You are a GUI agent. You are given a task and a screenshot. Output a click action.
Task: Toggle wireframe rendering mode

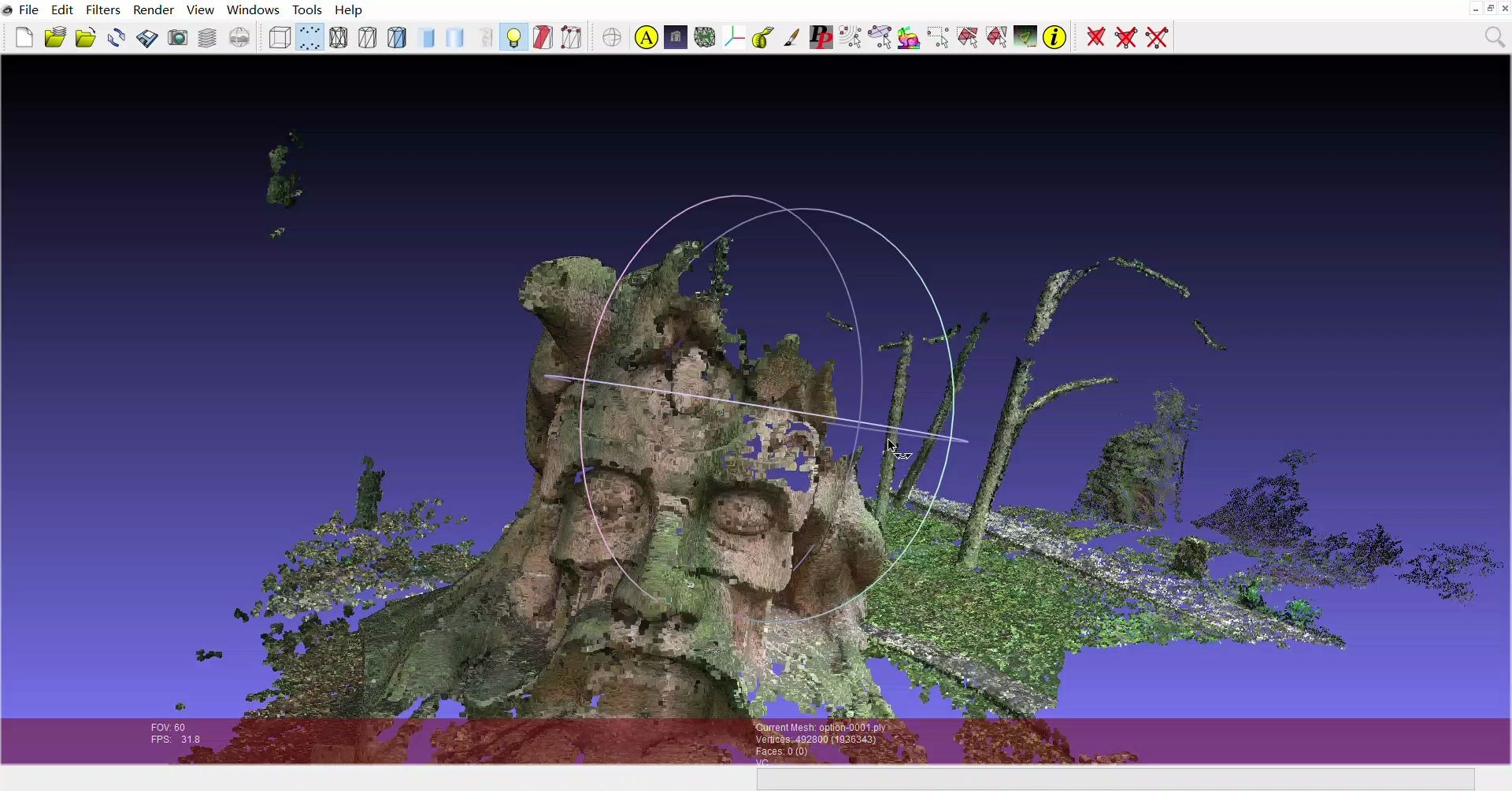[x=338, y=37]
